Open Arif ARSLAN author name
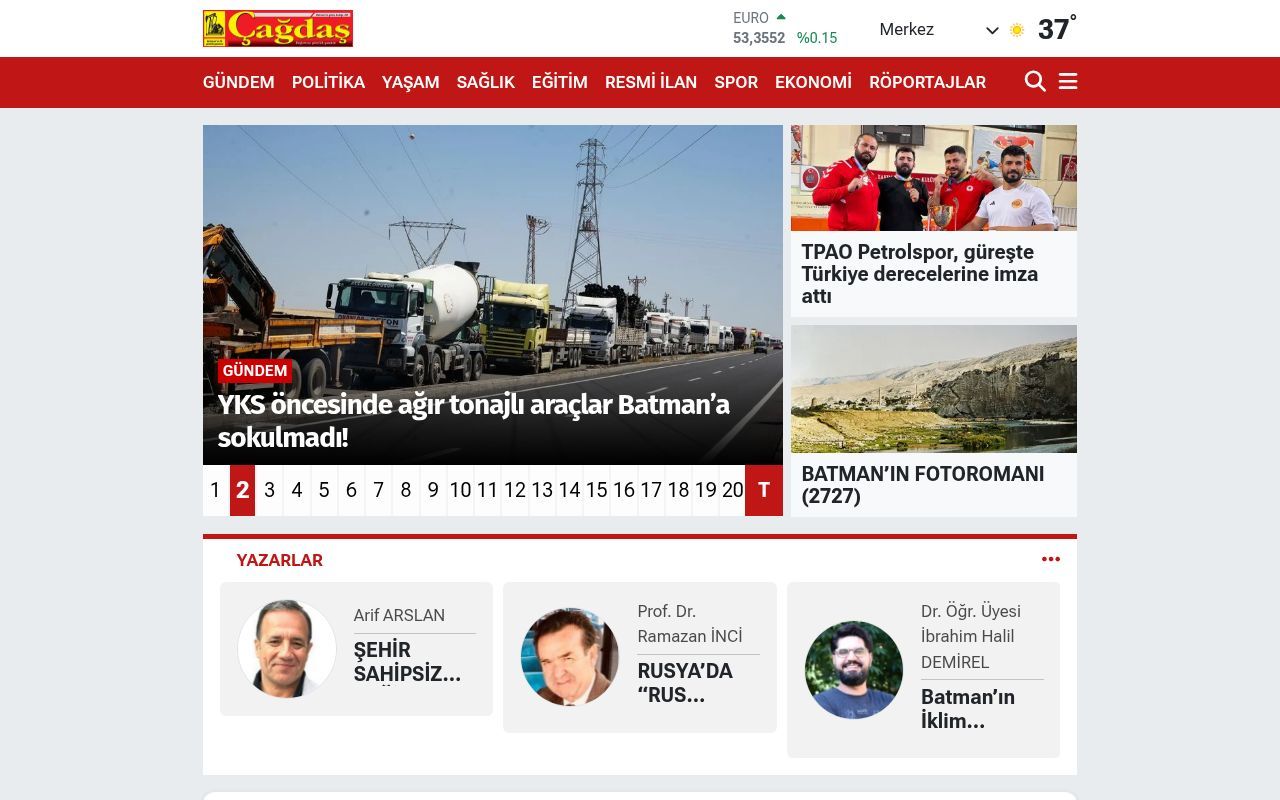The width and height of the screenshot is (1280, 800). 399,615
